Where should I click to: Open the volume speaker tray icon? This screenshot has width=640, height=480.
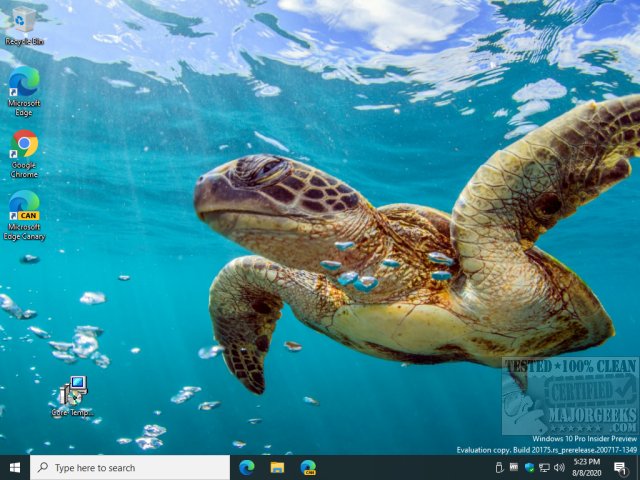click(559, 467)
